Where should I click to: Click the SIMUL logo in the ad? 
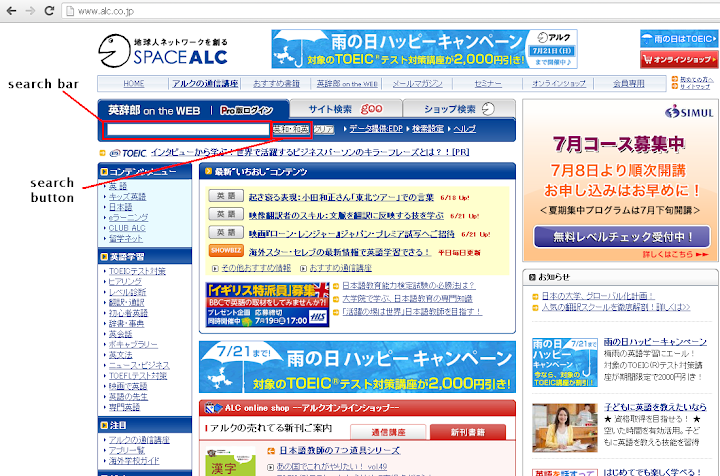[690, 112]
